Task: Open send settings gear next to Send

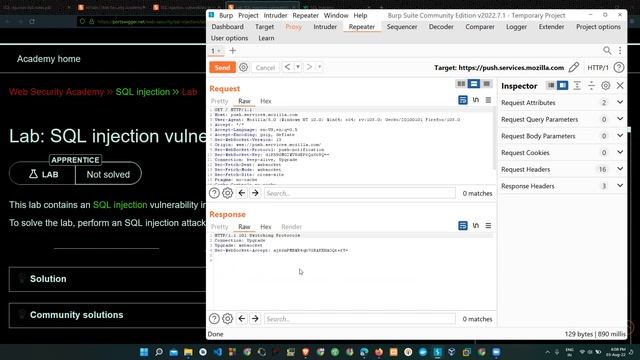Action: [243, 67]
